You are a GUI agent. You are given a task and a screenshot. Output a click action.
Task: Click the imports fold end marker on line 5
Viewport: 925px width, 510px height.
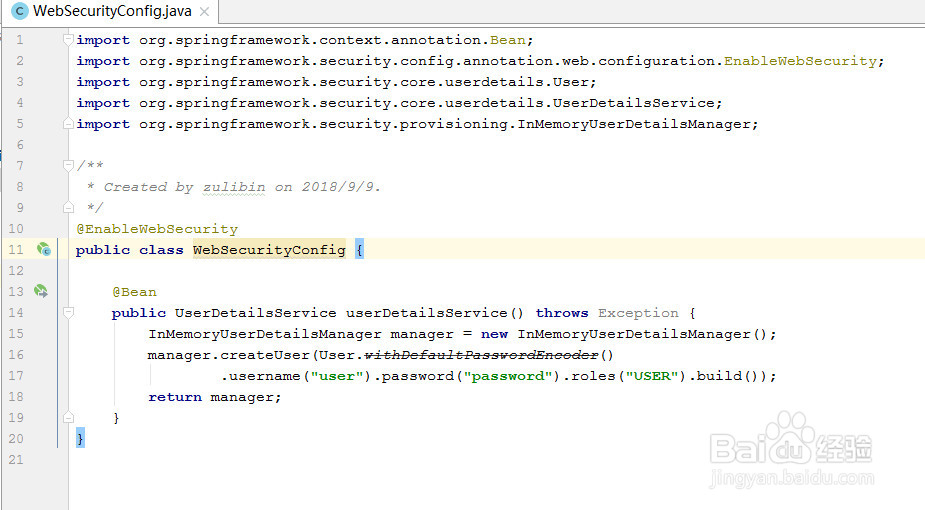pos(68,124)
